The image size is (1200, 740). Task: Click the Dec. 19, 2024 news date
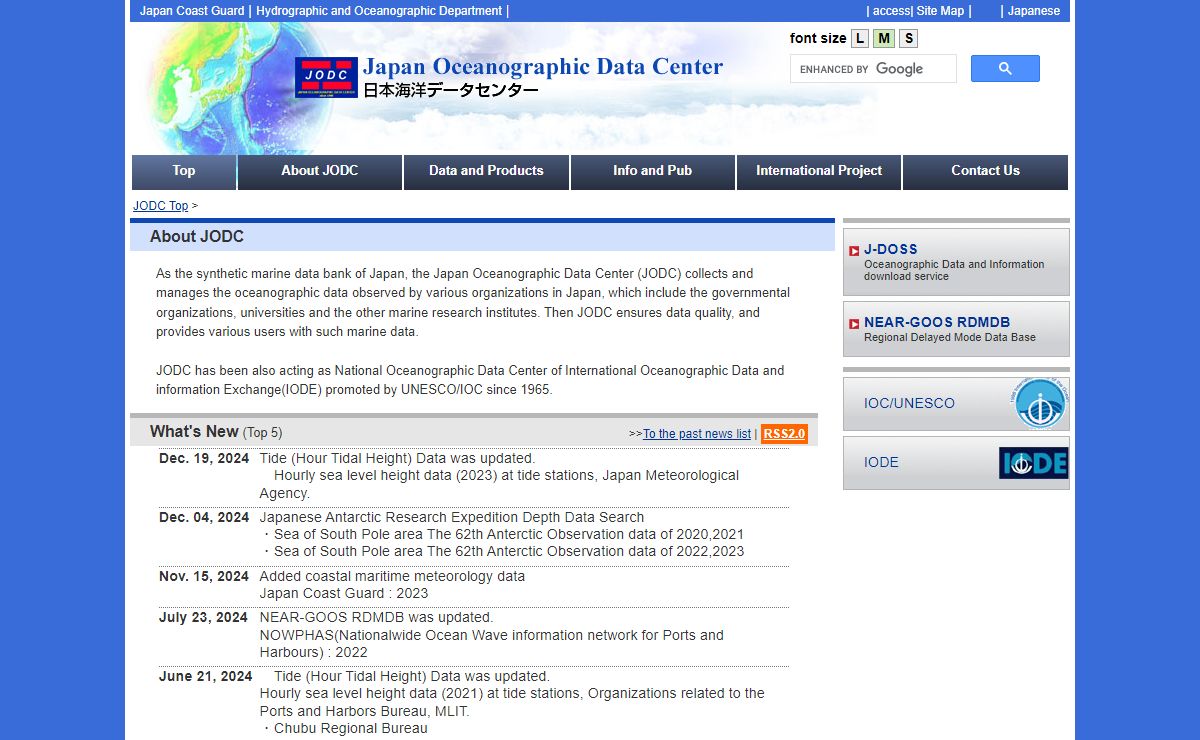(204, 459)
